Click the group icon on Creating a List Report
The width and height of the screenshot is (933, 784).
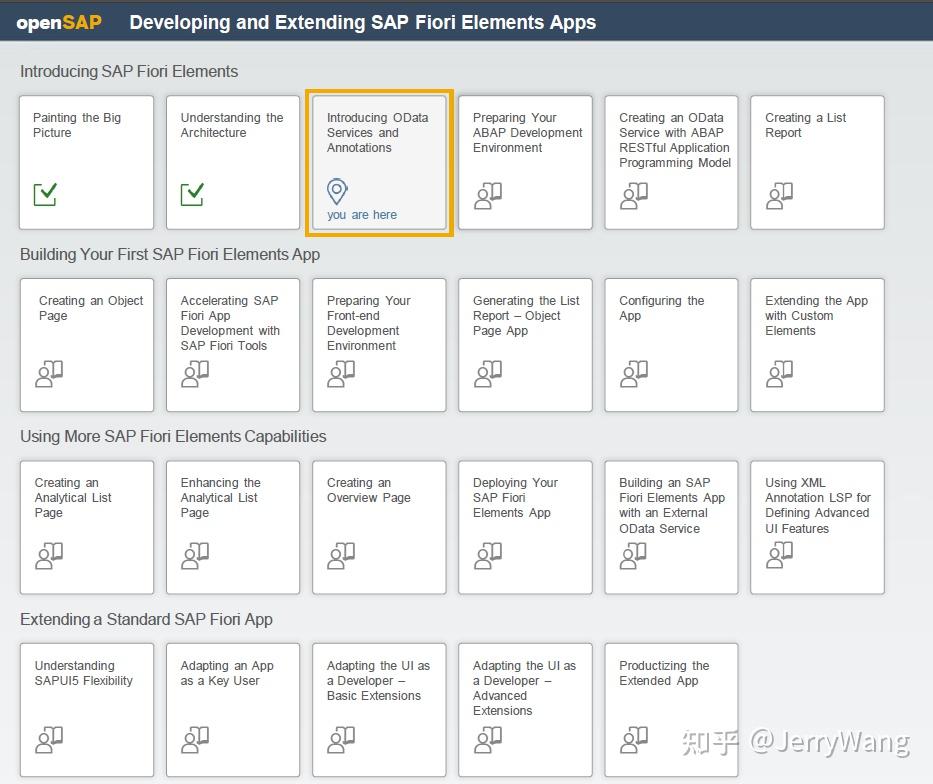click(x=779, y=196)
